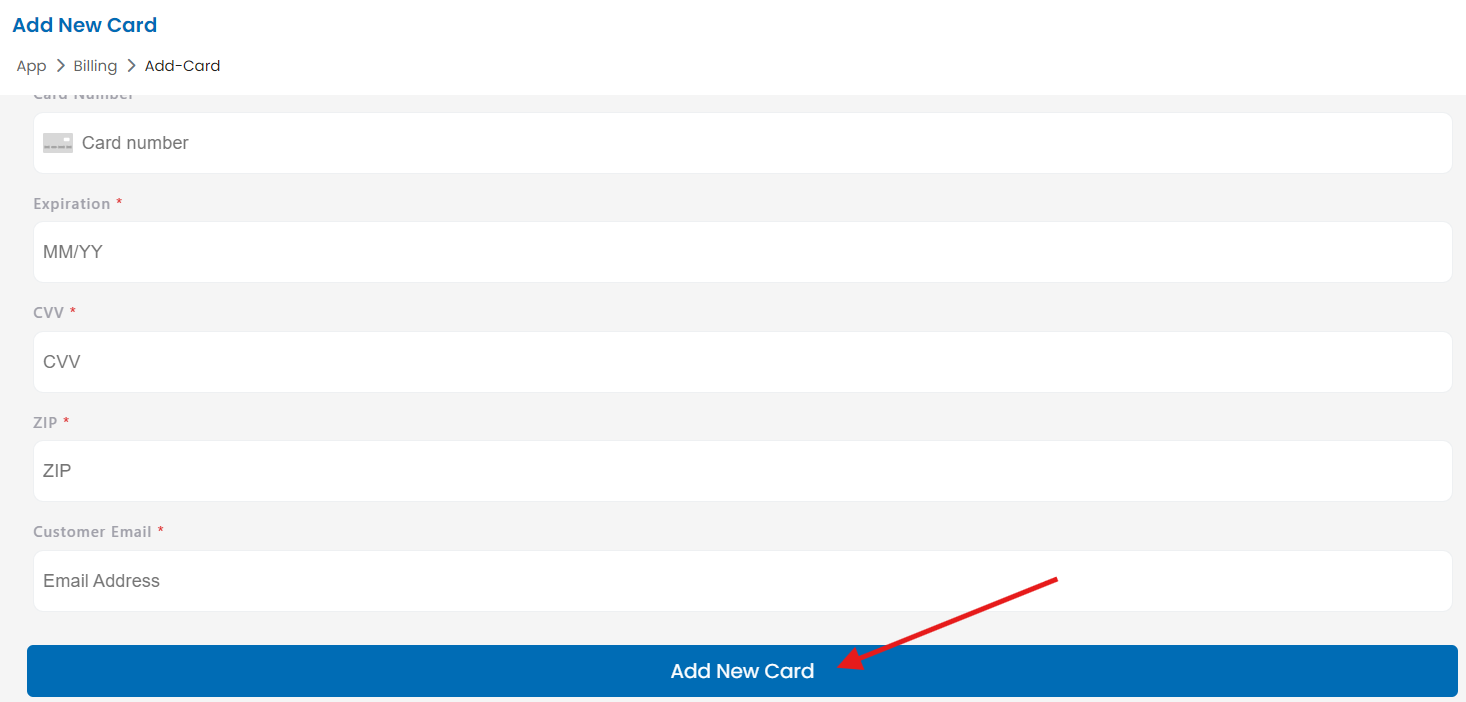Viewport: 1466px width, 702px height.
Task: Click the ZIP field label
Action: (45, 423)
